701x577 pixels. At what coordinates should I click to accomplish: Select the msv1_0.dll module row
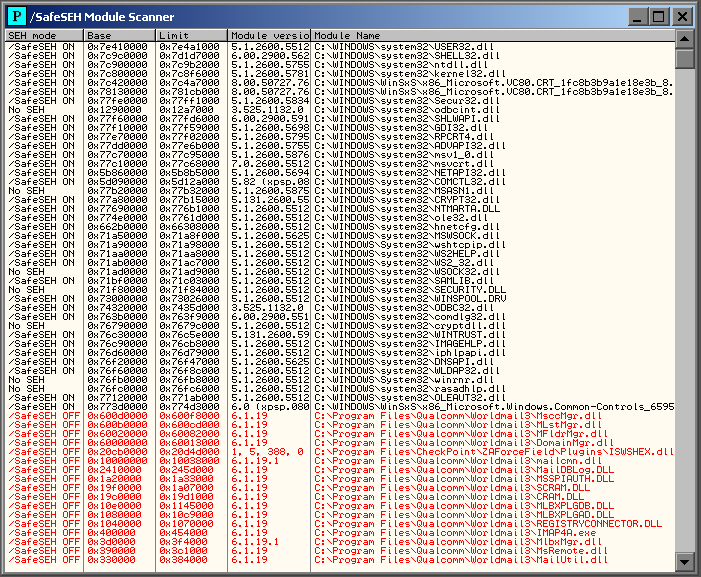click(340, 155)
